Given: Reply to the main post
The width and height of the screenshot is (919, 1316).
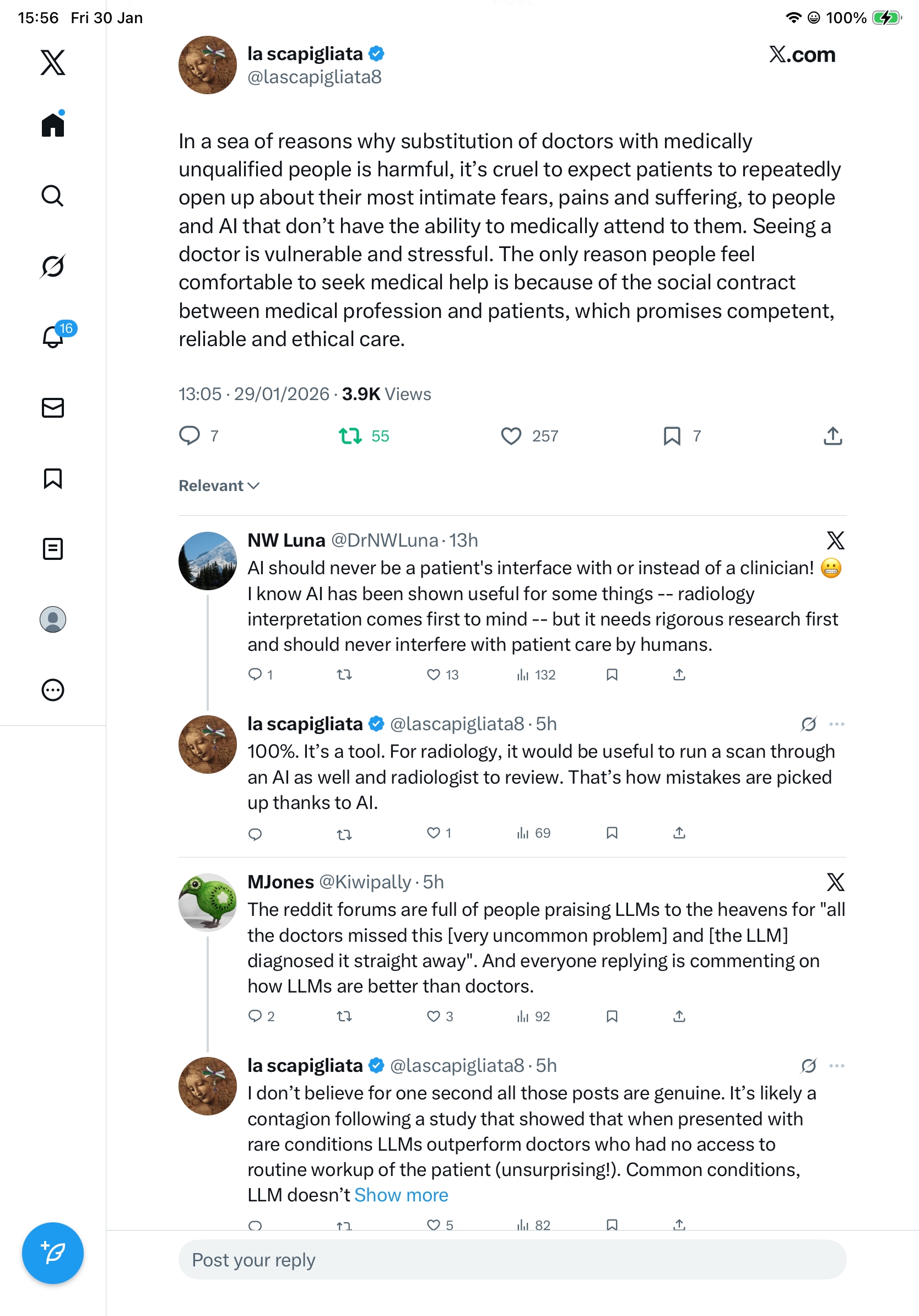Looking at the screenshot, I should (190, 436).
